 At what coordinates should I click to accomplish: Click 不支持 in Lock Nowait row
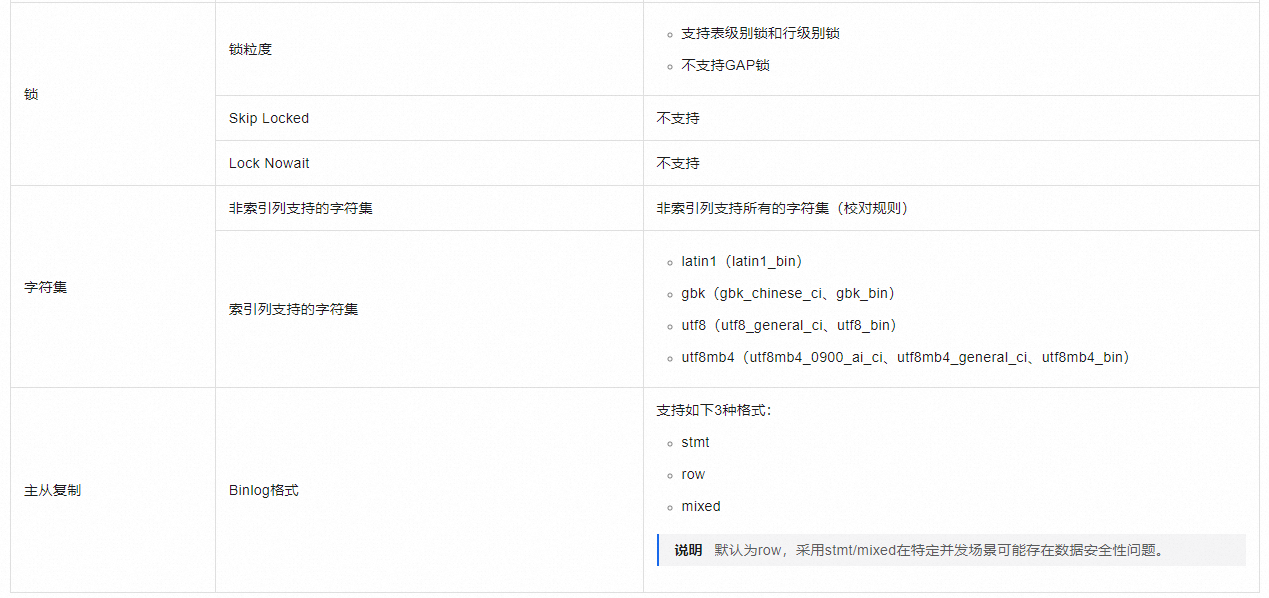[x=678, y=163]
